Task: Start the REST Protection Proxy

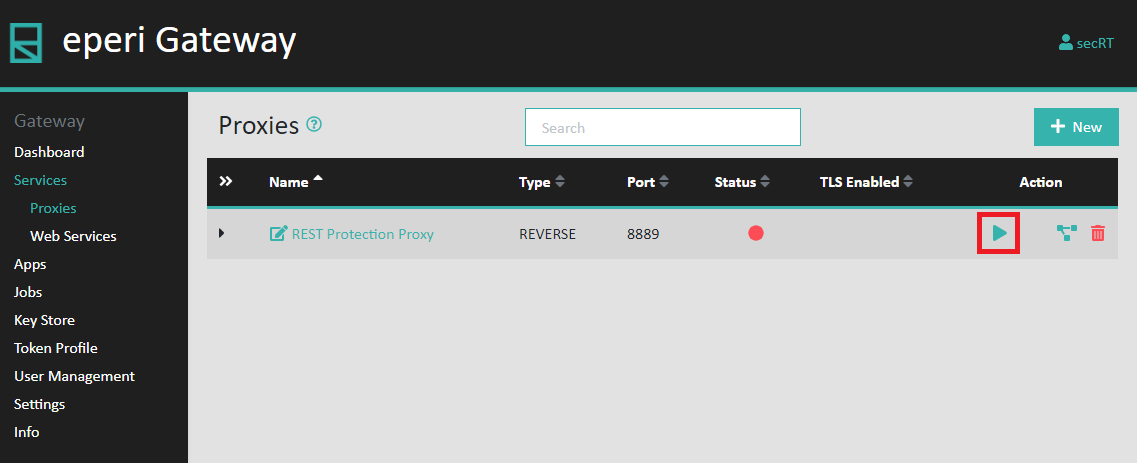Action: pos(999,233)
